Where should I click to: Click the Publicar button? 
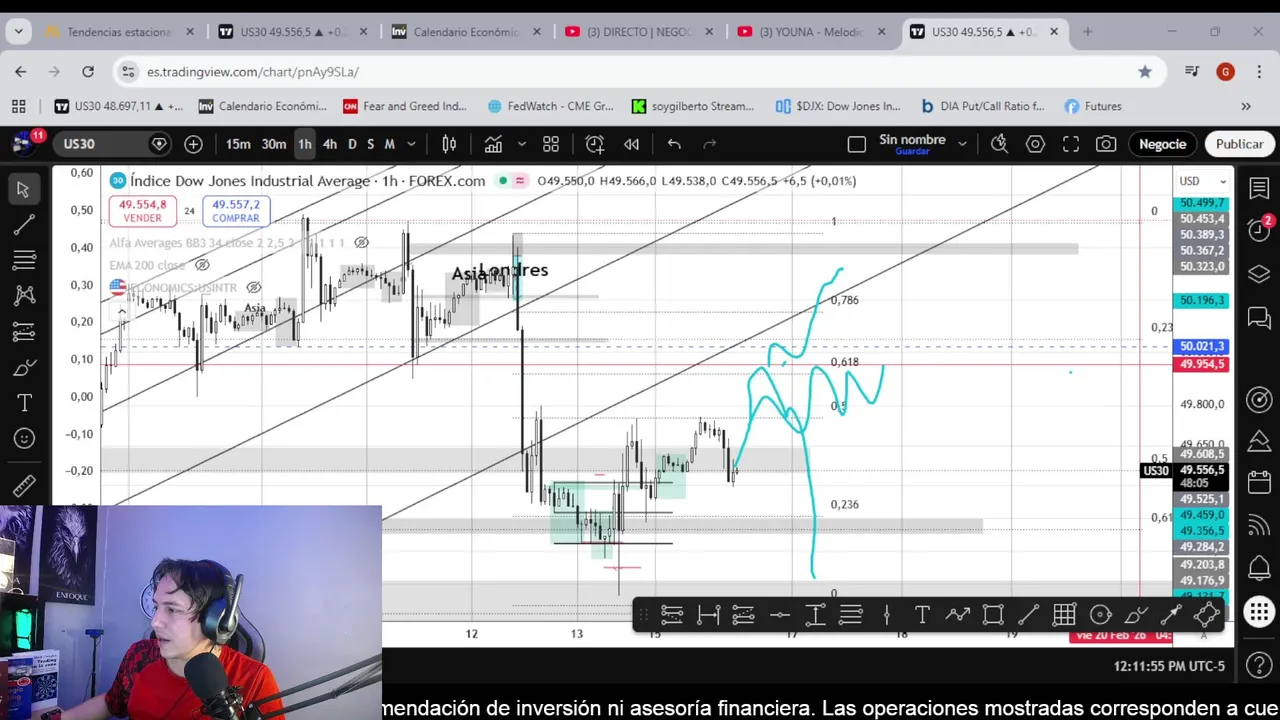(1239, 144)
